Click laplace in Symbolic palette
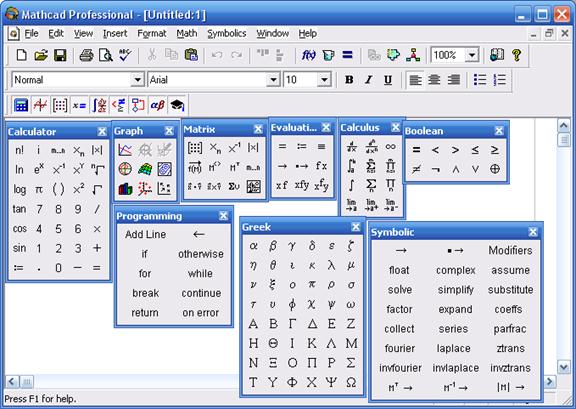 [454, 348]
